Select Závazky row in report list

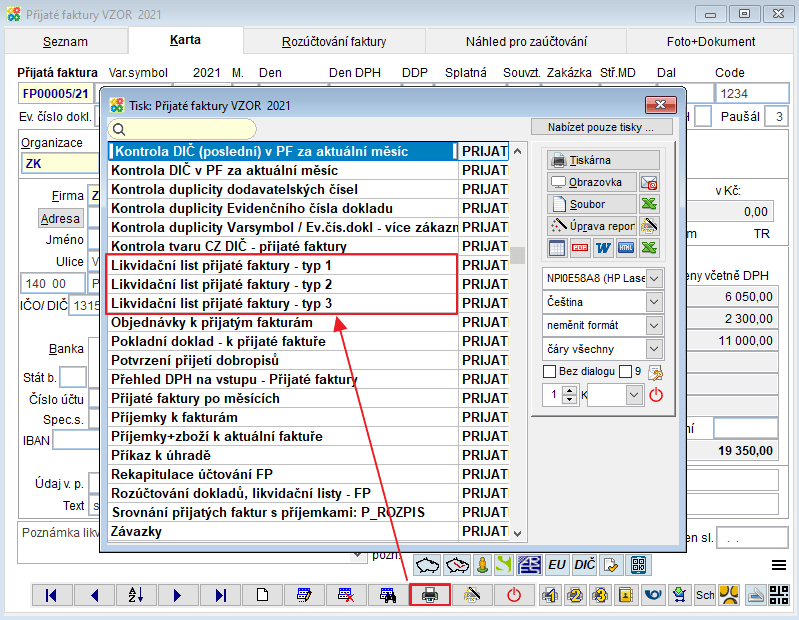pos(282,531)
